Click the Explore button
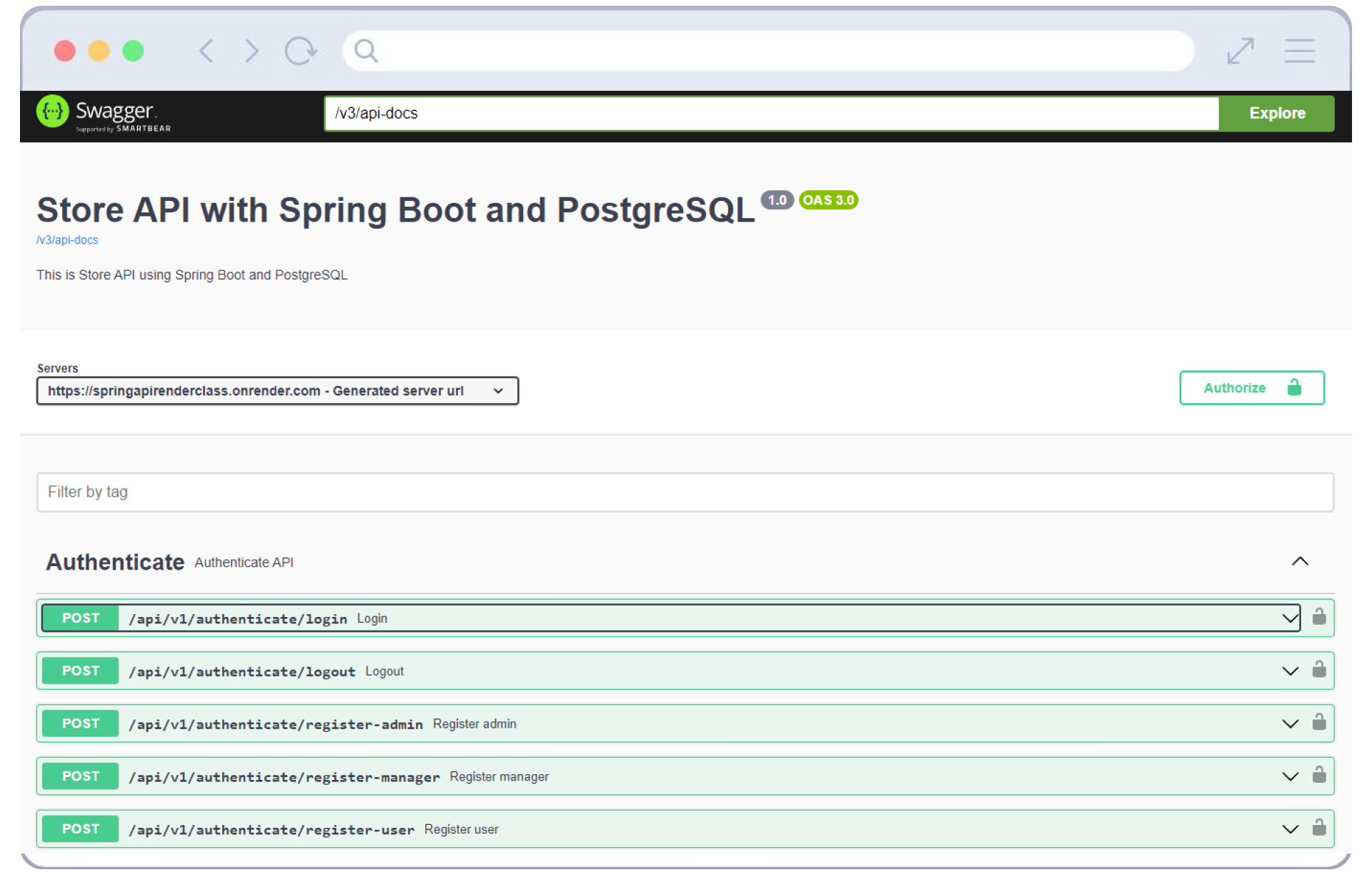 click(1276, 113)
